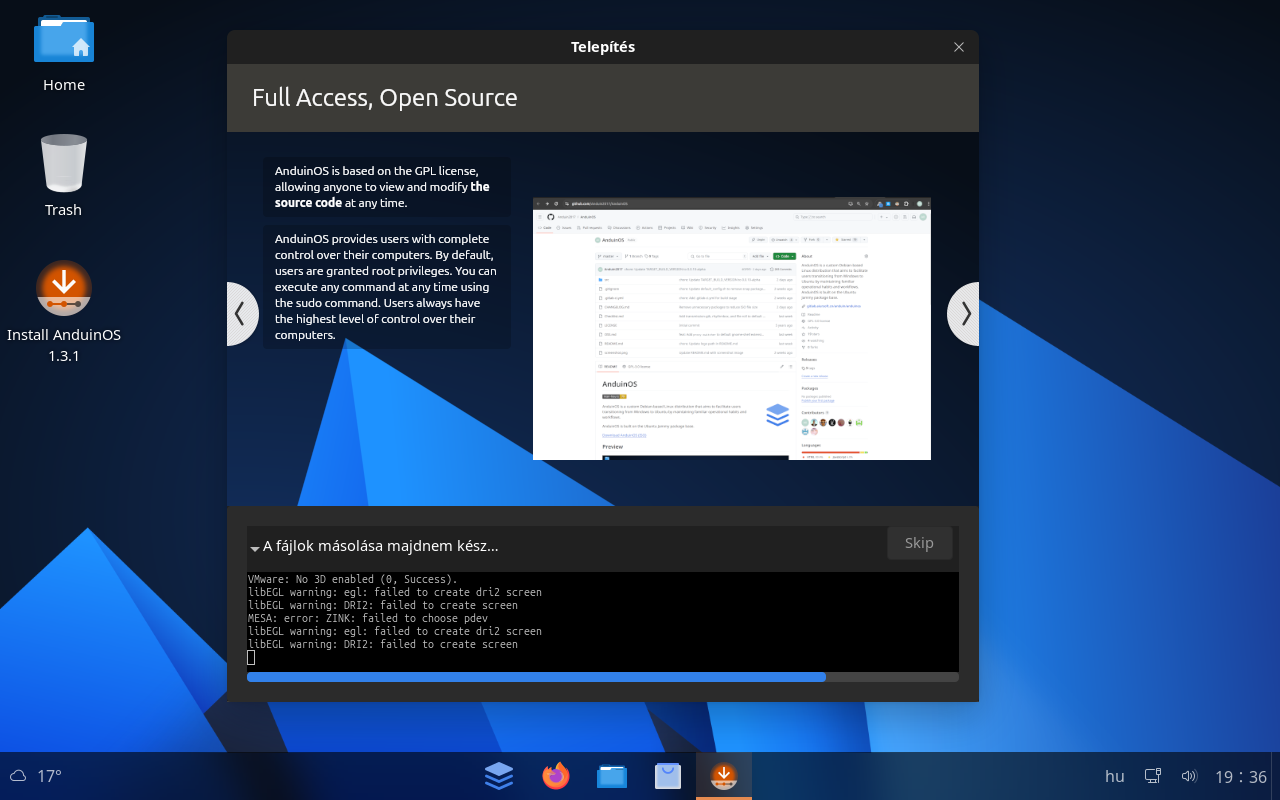
Task: Click the Skip button in installer
Action: (x=919, y=543)
